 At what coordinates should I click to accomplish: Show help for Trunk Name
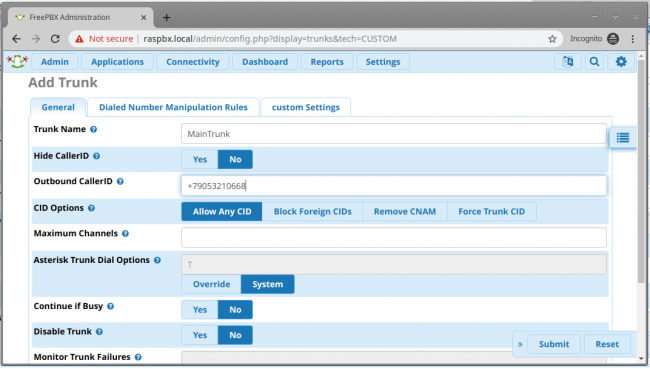tap(94, 129)
